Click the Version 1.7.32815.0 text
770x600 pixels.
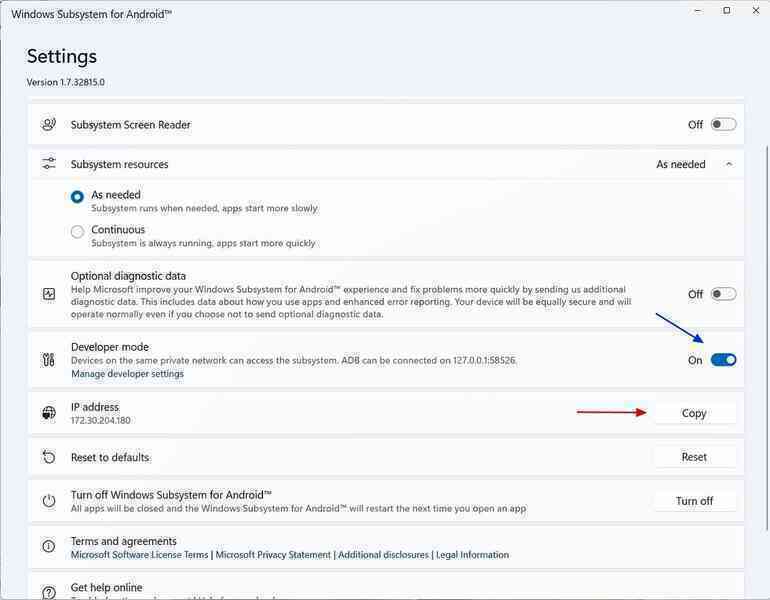pyautogui.click(x=65, y=82)
